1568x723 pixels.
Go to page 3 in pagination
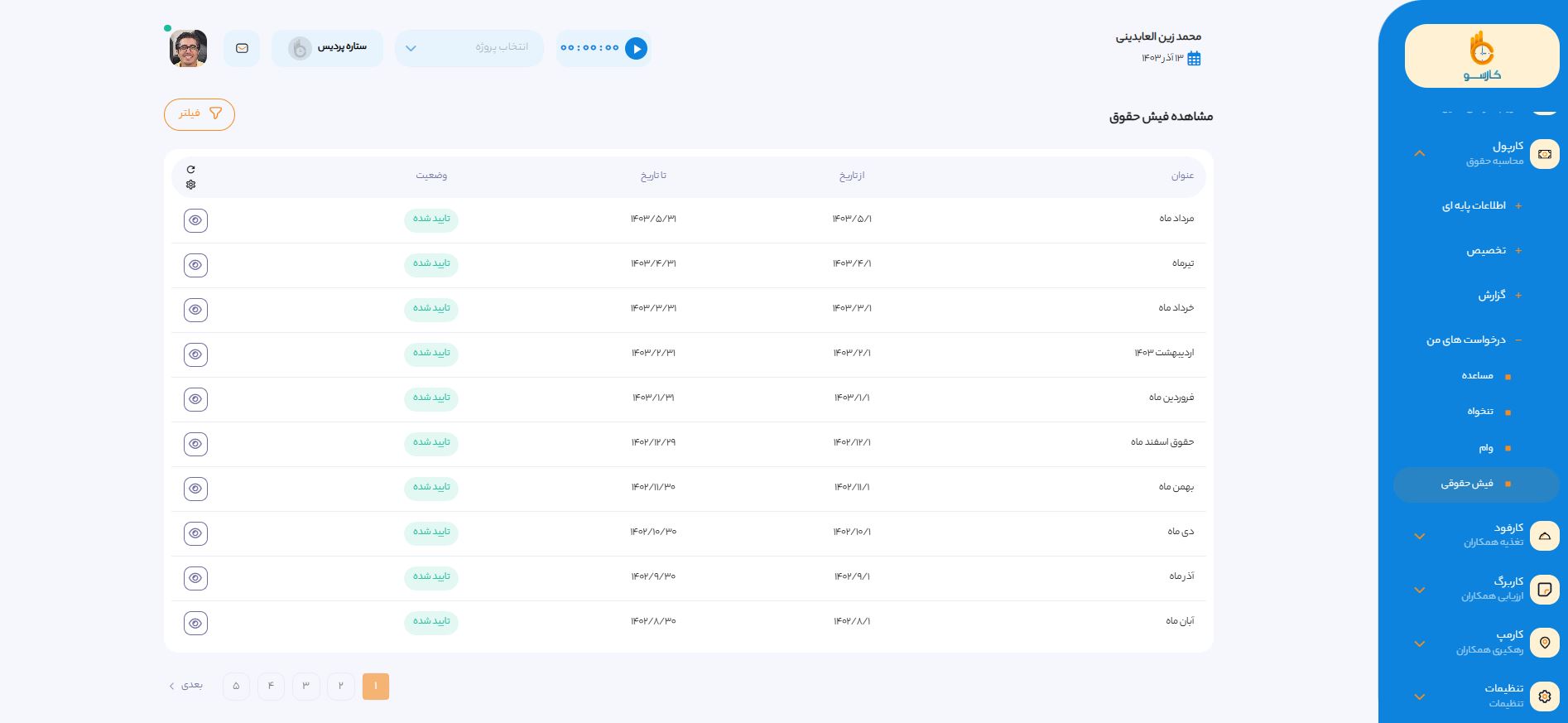tap(305, 686)
